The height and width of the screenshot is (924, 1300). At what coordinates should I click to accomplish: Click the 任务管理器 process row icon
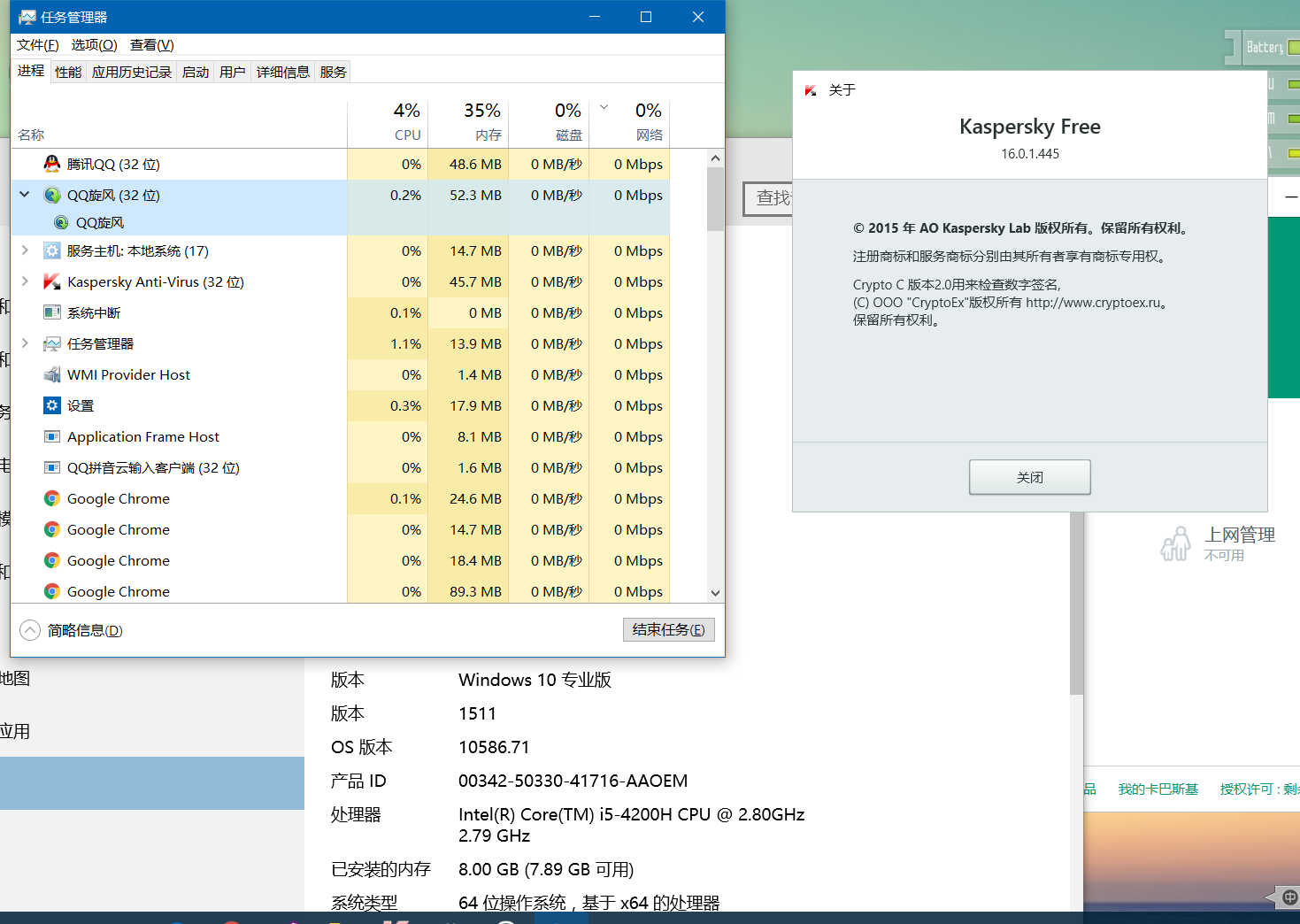(x=52, y=343)
